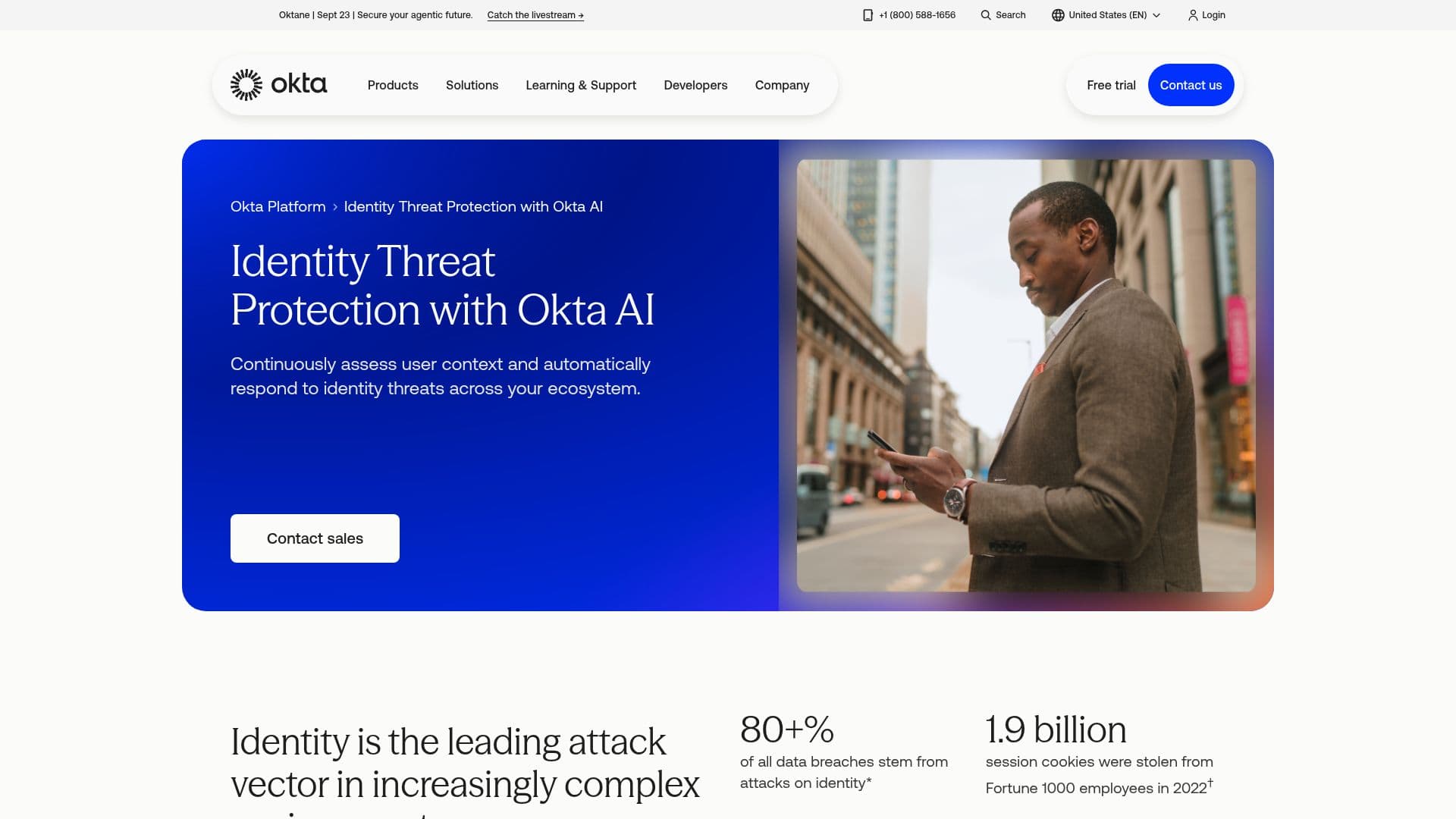Click the "80+%" statistic
Viewport: 1456px width, 819px height.
point(786,730)
